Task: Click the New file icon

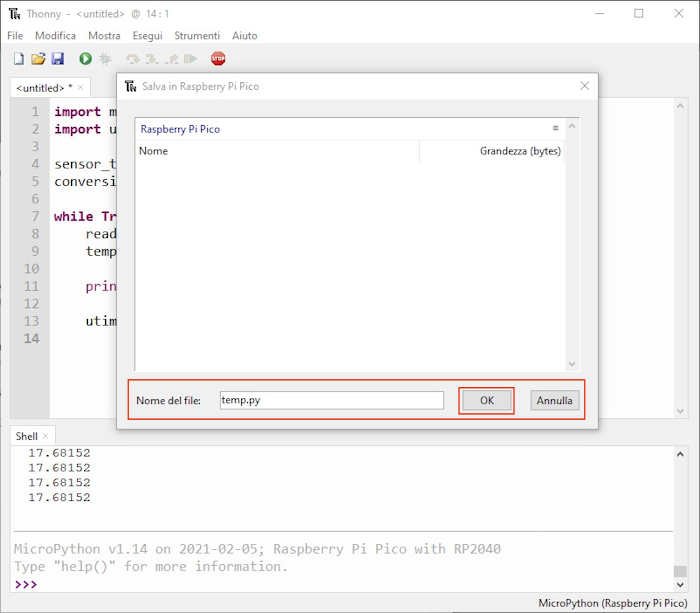Action: (18, 59)
